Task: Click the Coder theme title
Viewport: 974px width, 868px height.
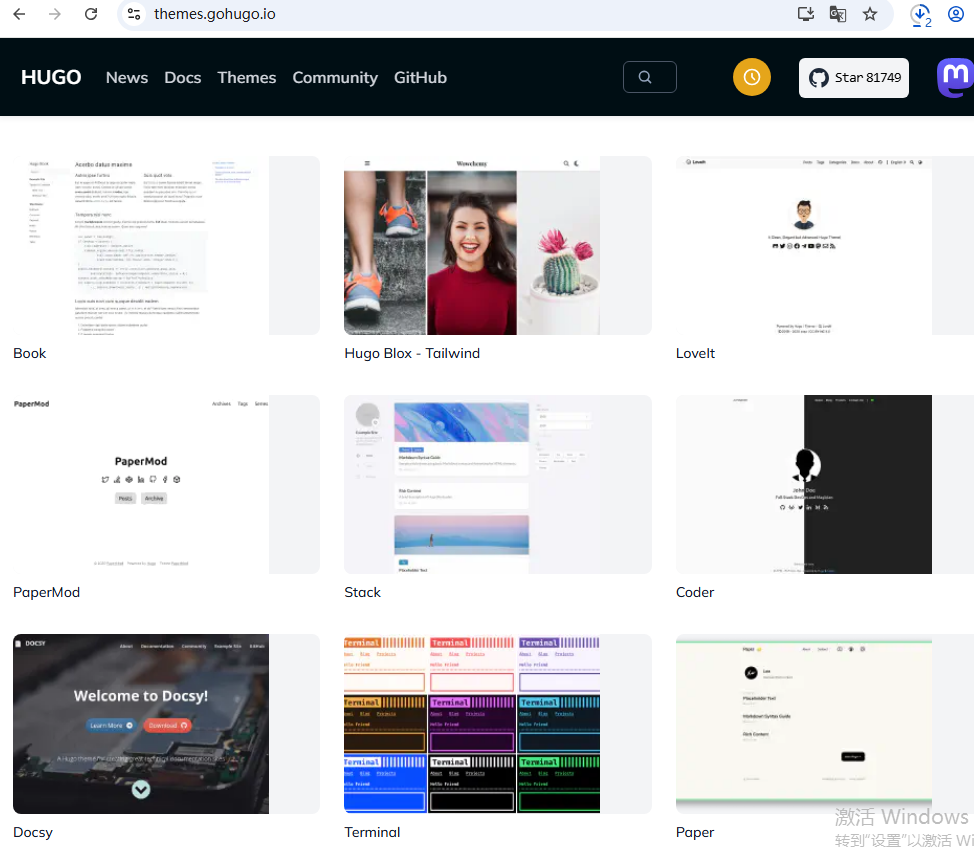Action: pyautogui.click(x=695, y=593)
